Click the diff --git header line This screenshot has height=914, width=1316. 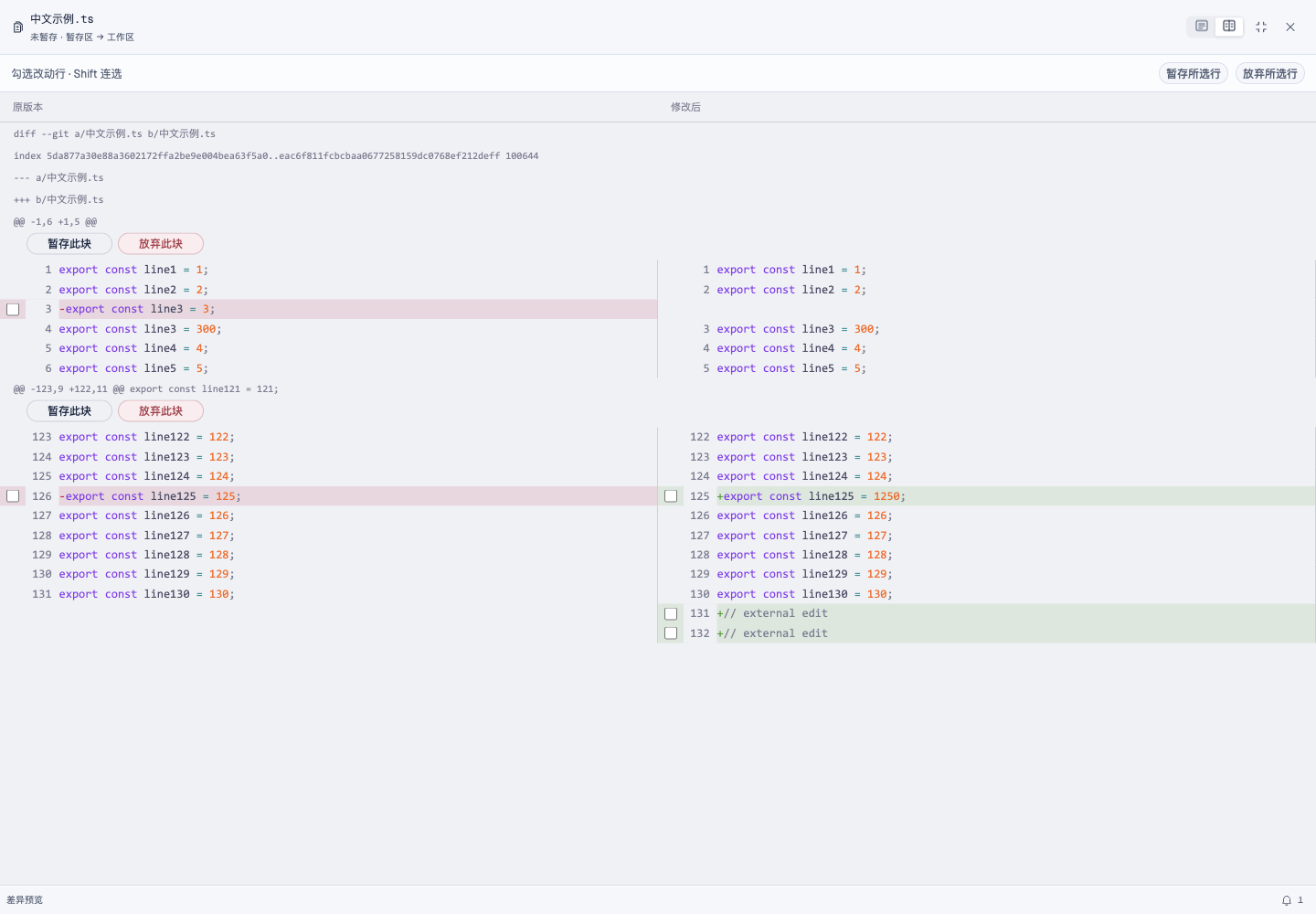pyautogui.click(x=114, y=133)
